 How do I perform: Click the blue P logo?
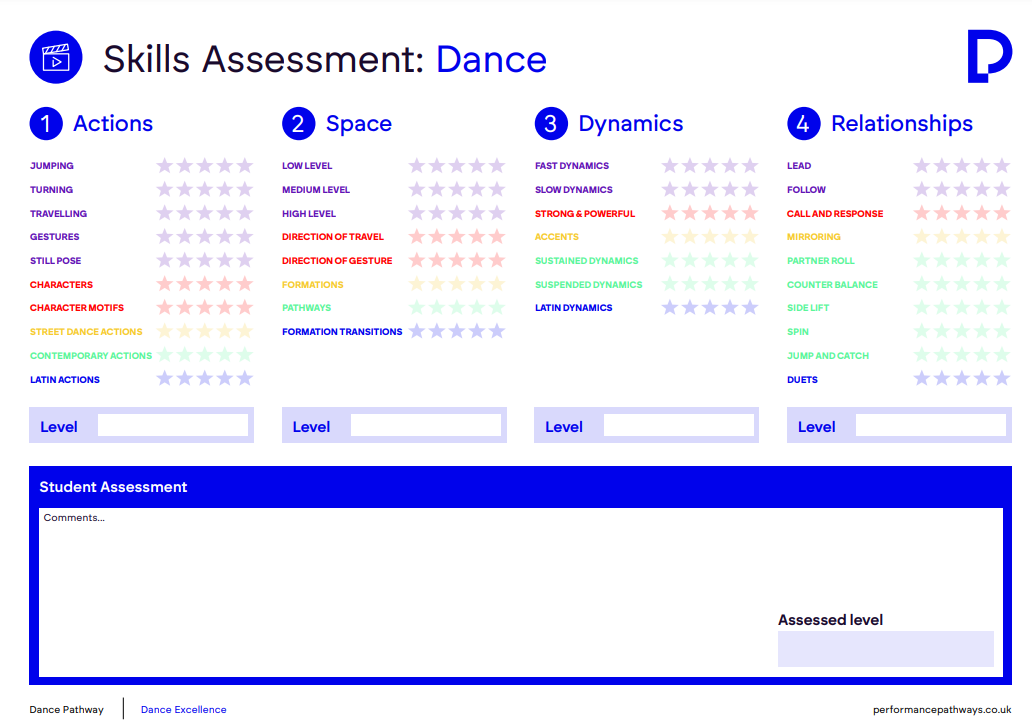click(x=989, y=56)
